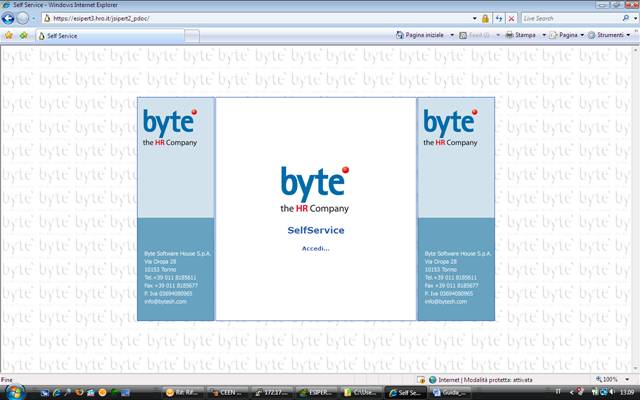Click info@bytesh.com in left panel
The image size is (640, 400).
click(x=165, y=301)
